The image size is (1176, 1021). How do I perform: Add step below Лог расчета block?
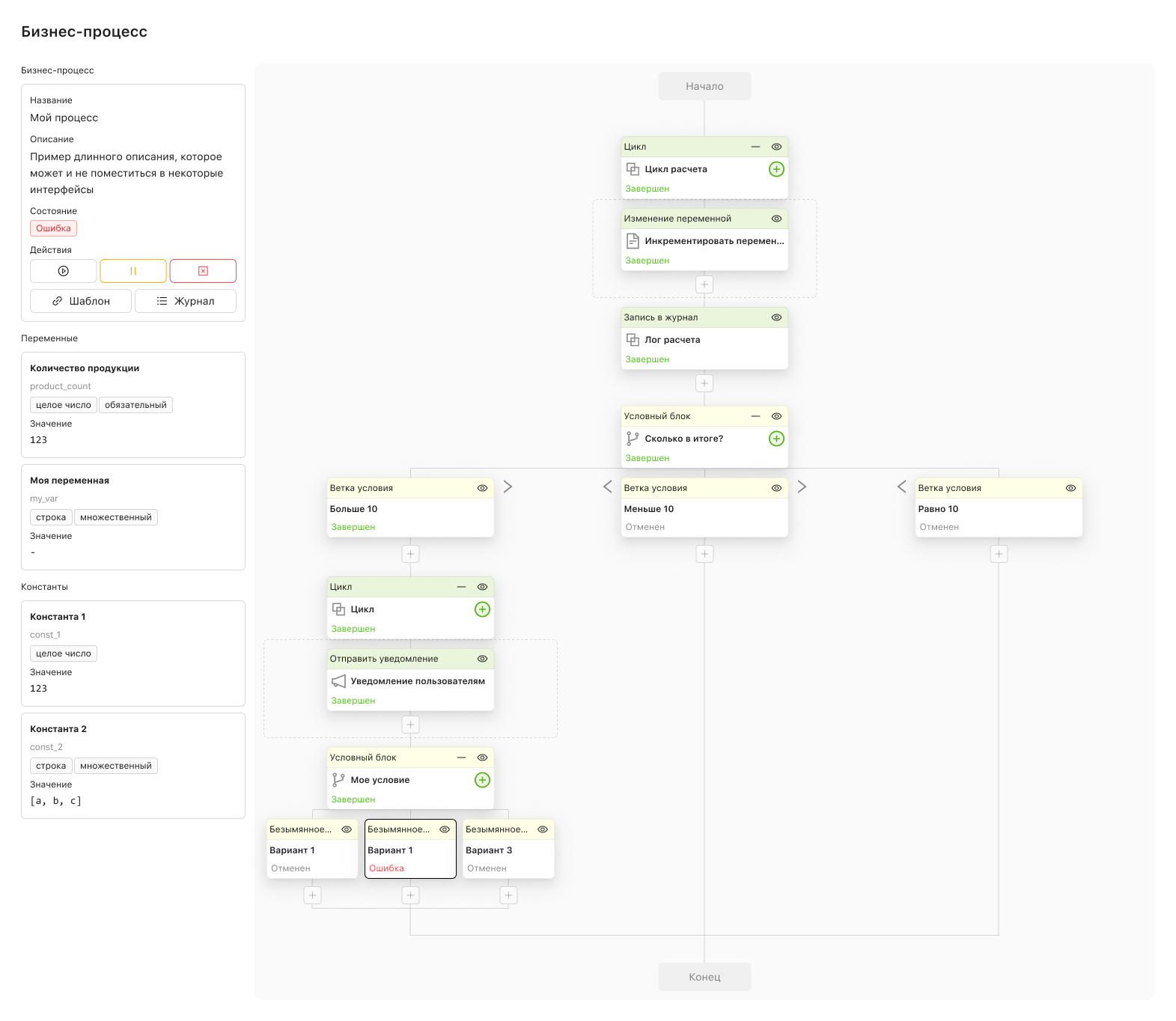(704, 383)
